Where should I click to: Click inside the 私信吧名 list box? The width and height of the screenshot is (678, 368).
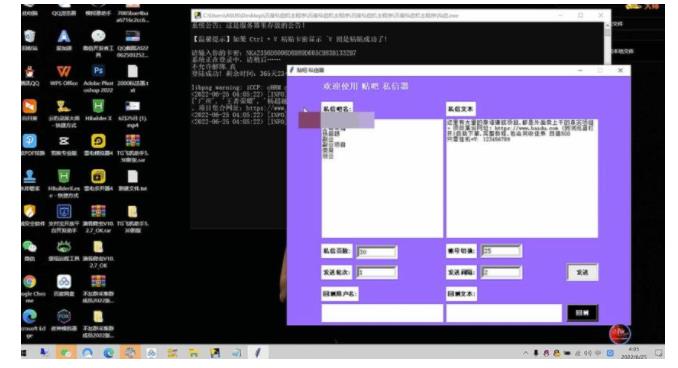pyautogui.click(x=382, y=178)
